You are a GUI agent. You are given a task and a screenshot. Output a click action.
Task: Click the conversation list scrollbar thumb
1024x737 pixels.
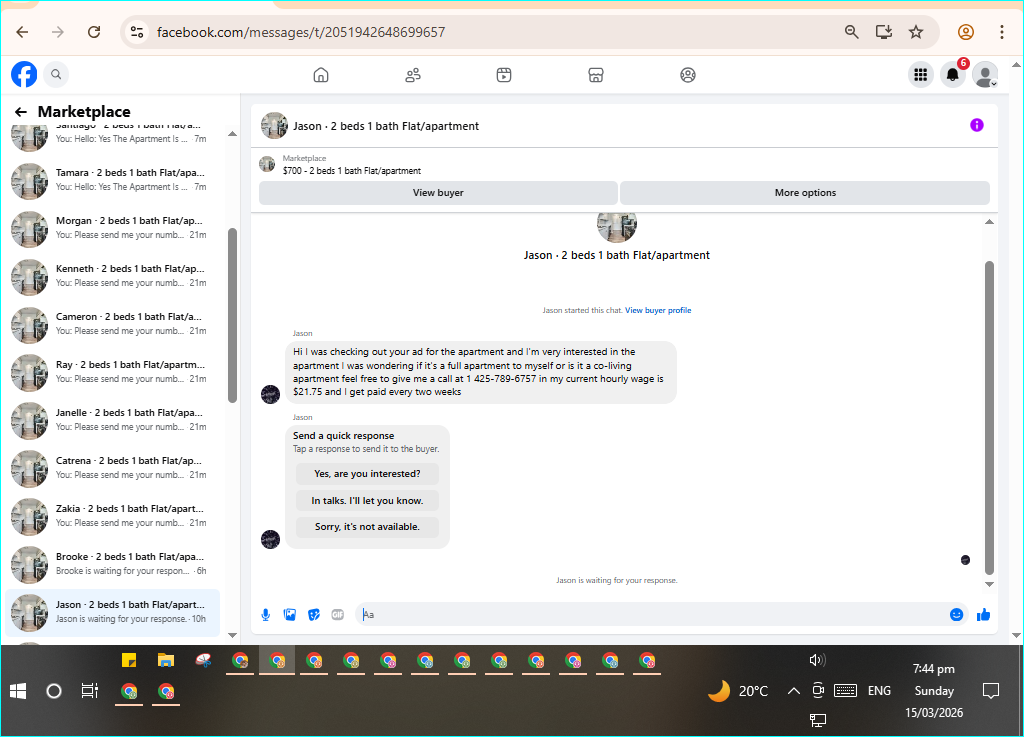[232, 315]
